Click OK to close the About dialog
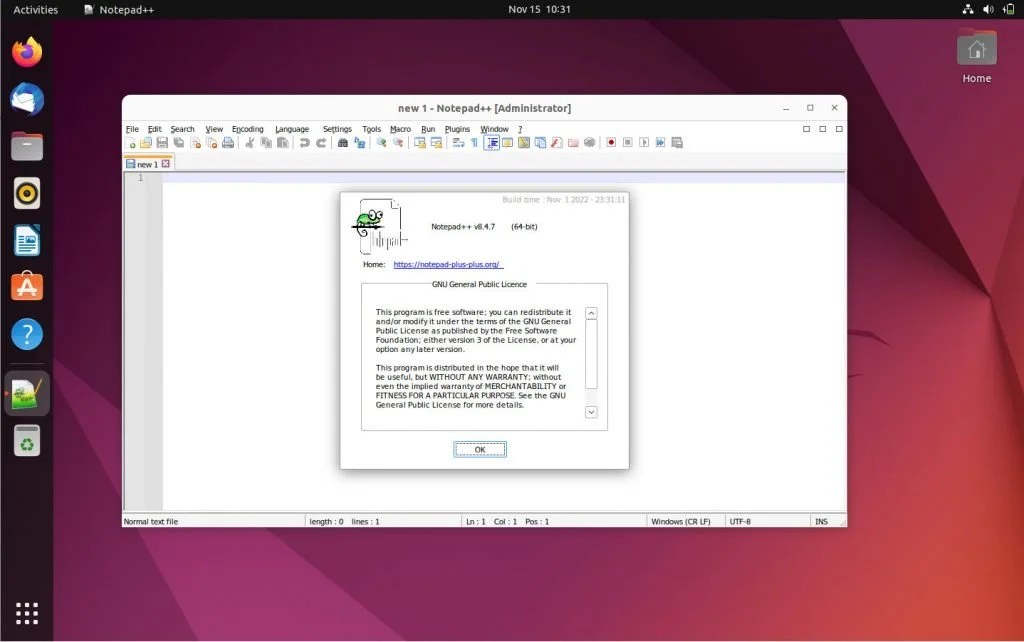Image resolution: width=1024 pixels, height=642 pixels. click(479, 449)
